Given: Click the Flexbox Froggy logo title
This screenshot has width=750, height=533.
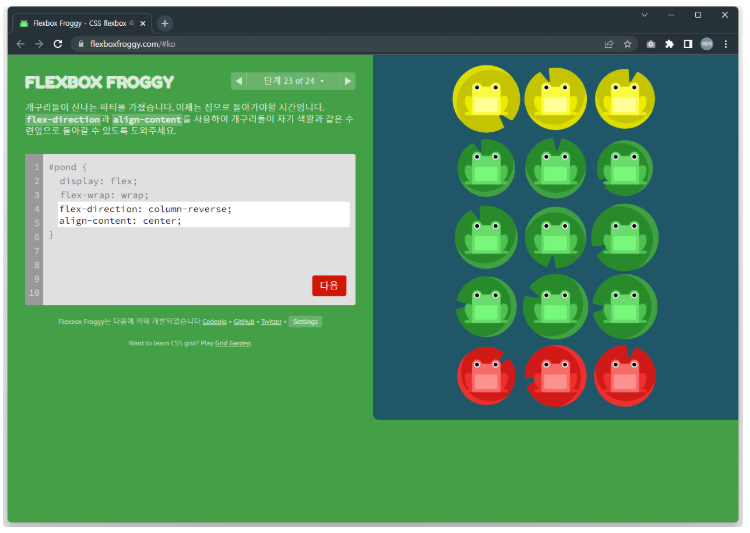Looking at the screenshot, I should [99, 82].
